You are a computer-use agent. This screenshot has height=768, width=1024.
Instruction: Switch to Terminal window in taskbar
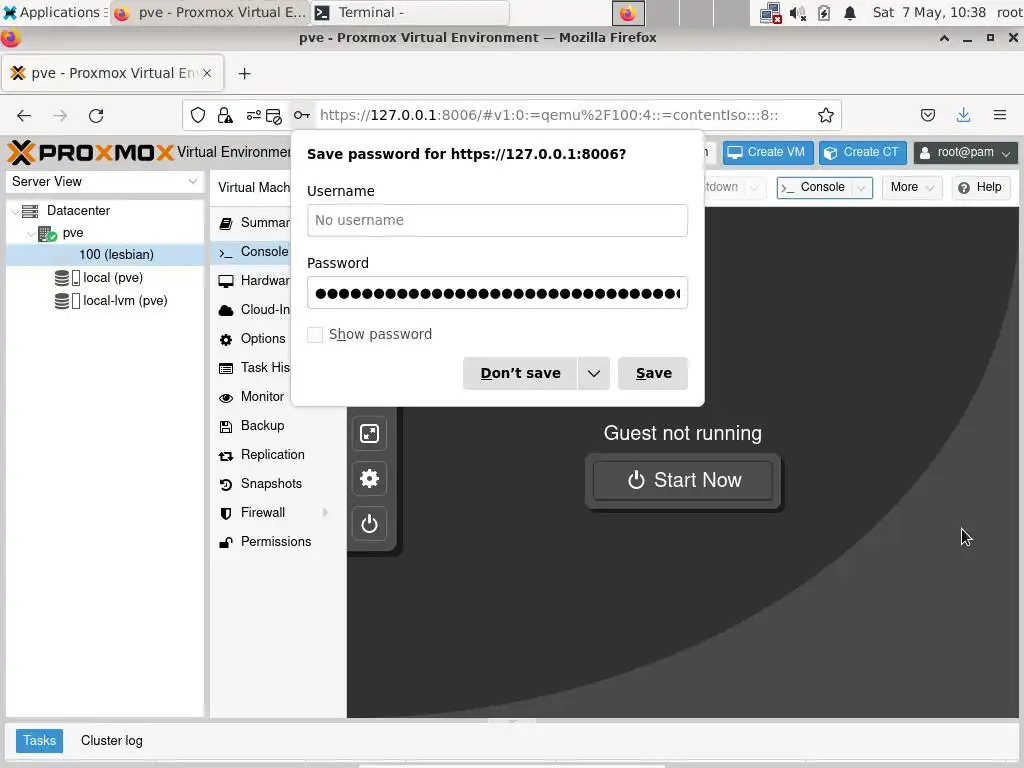click(410, 12)
